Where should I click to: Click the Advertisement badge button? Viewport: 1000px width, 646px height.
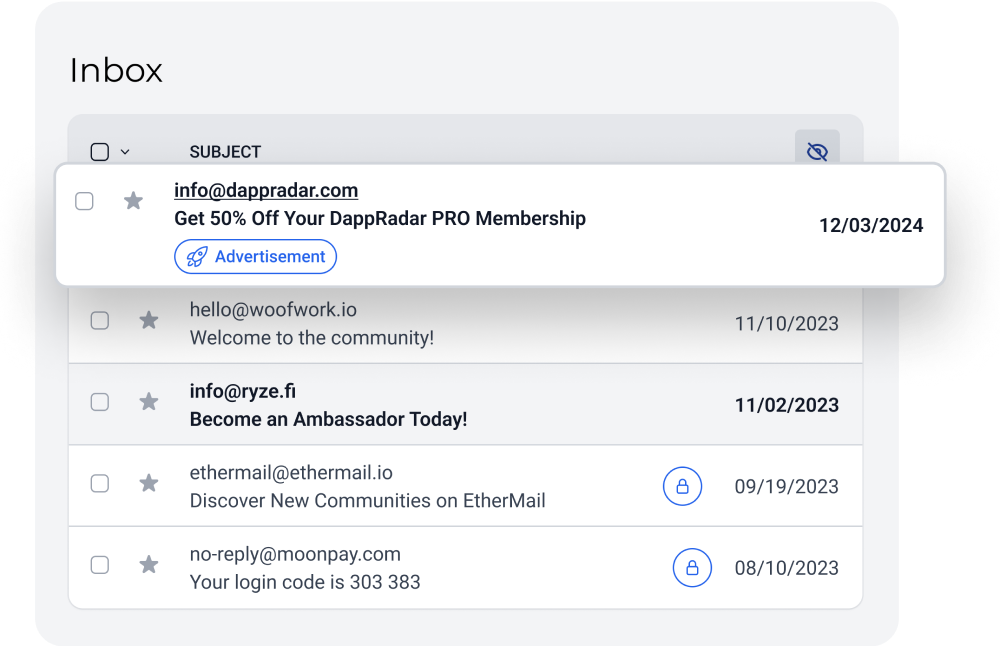[x=255, y=256]
